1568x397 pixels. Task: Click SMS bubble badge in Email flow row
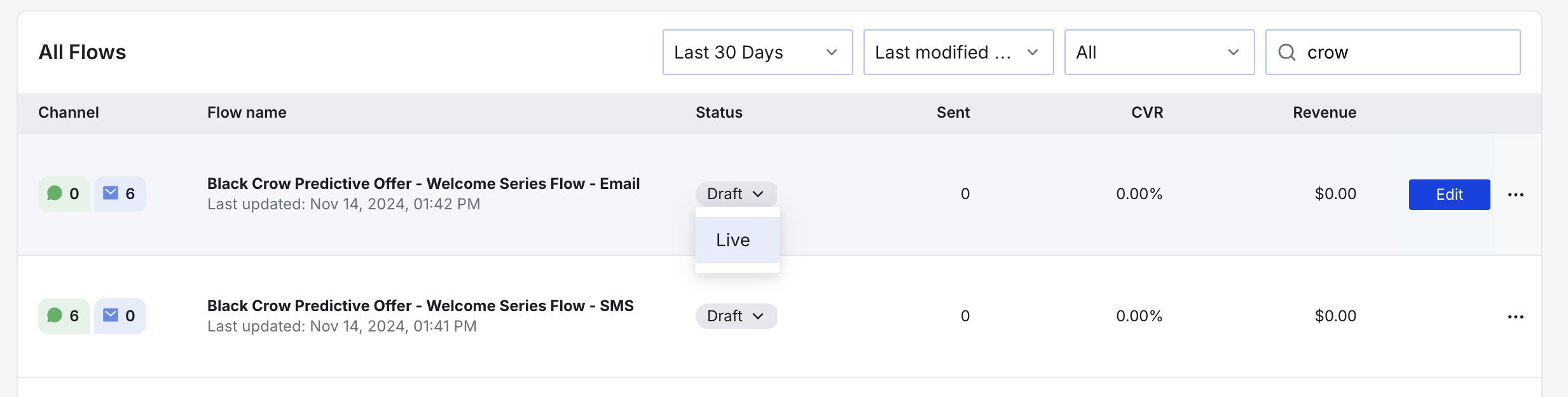click(x=64, y=194)
